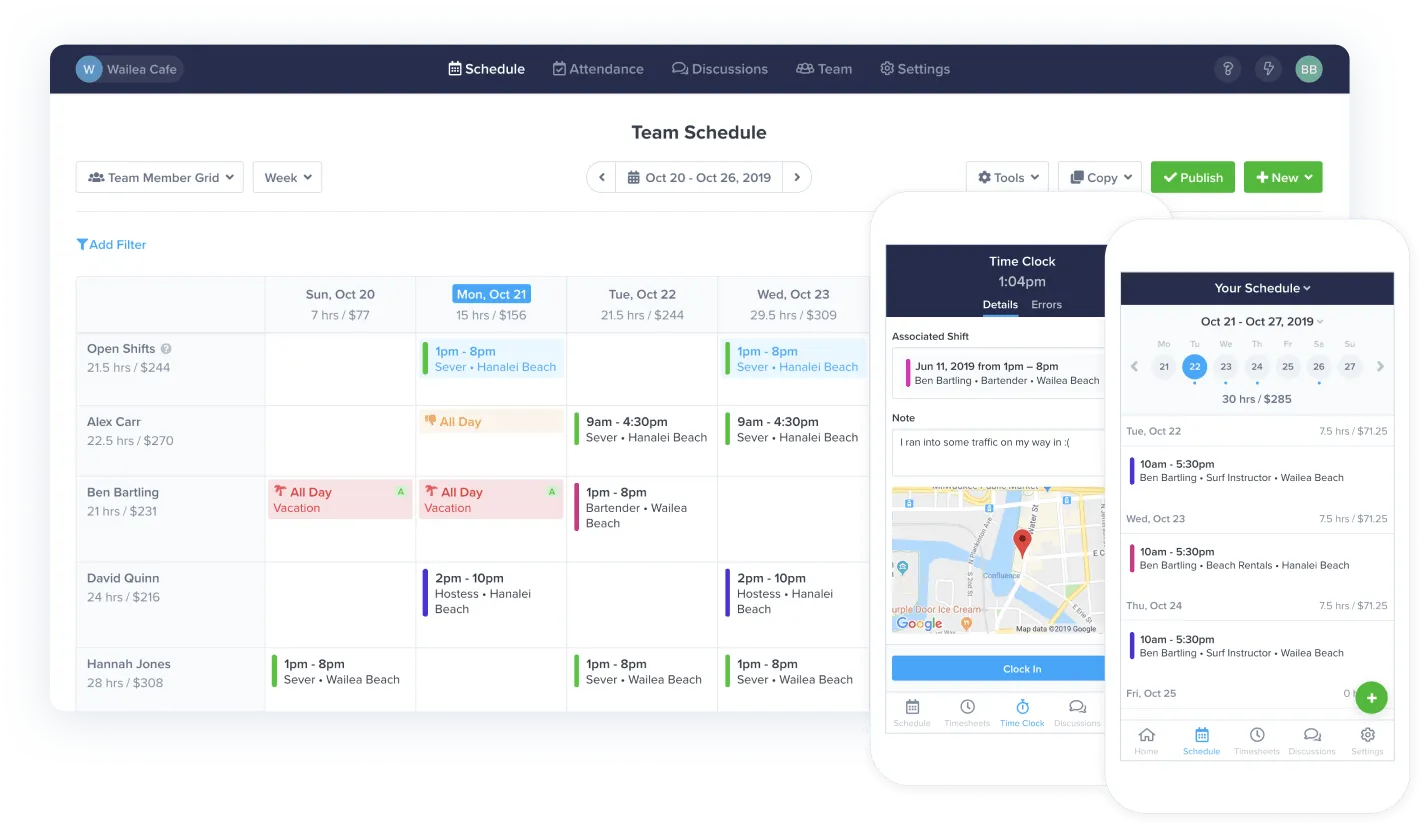The width and height of the screenshot is (1423, 828).
Task: Open the Team nav tab
Action: 824,69
